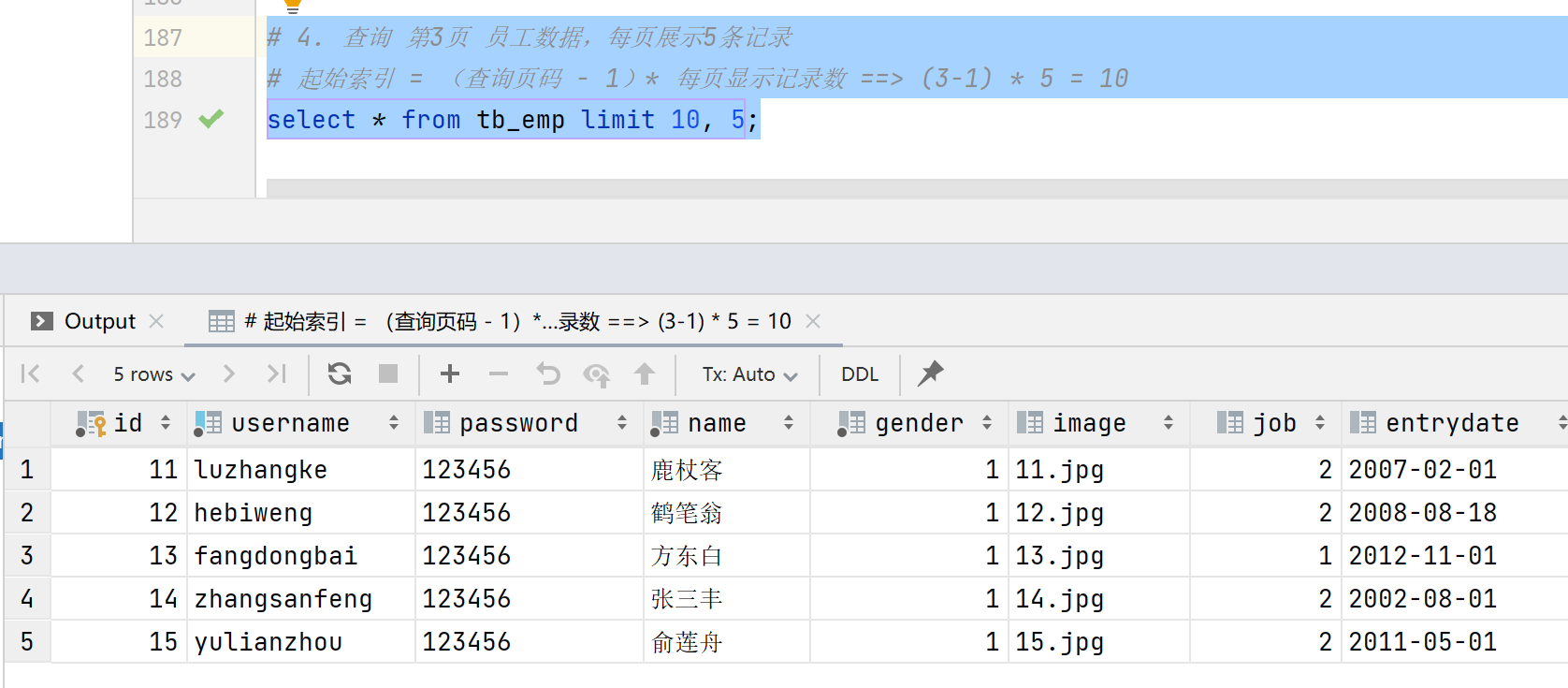Viewport: 1568px width, 688px height.
Task: Sort by the image column header
Action: (x=1099, y=423)
